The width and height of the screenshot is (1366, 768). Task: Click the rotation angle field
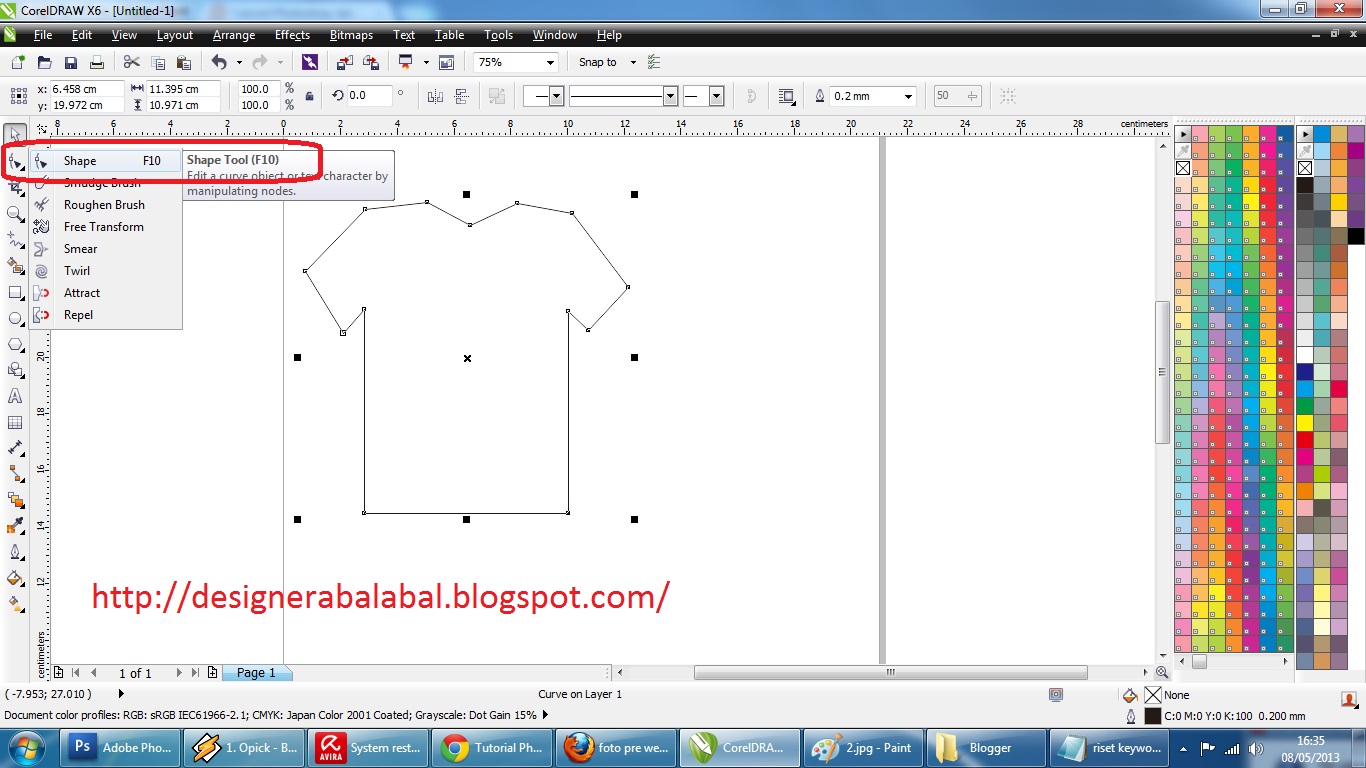coord(369,96)
